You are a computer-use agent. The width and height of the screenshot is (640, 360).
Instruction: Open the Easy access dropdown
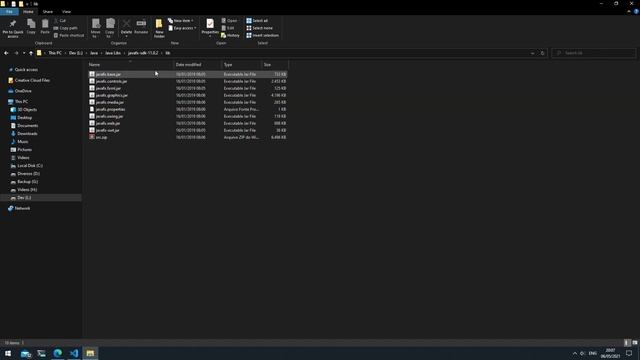coord(182,28)
